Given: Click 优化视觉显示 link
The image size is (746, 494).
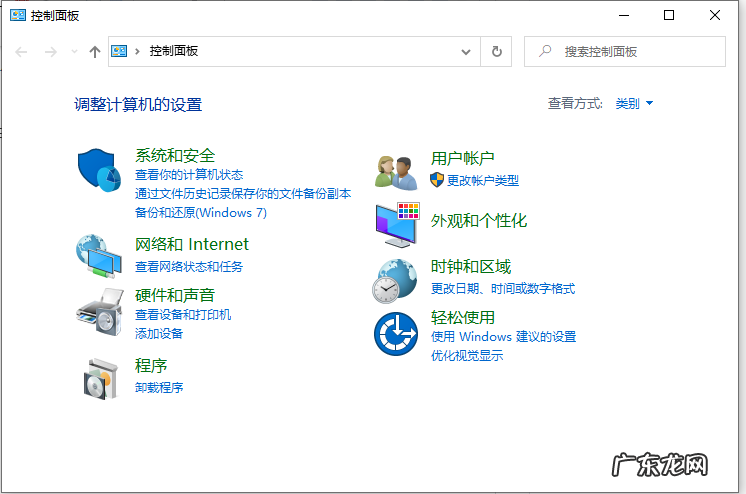Looking at the screenshot, I should point(467,356).
